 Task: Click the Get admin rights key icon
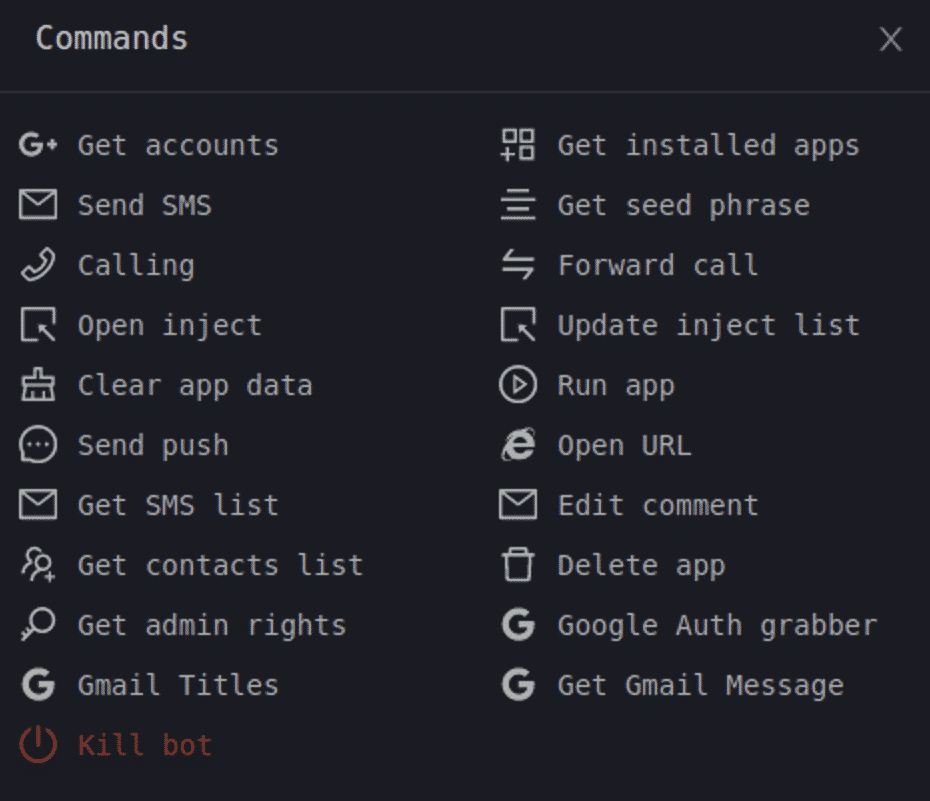coord(37,625)
